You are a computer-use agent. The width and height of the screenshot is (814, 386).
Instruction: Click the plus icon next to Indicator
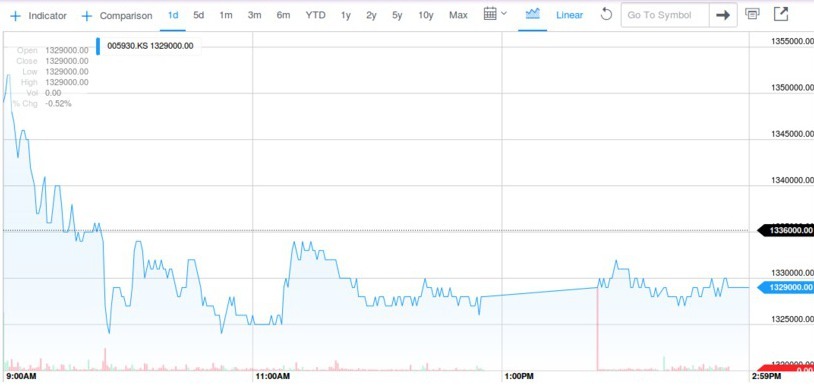(x=16, y=16)
